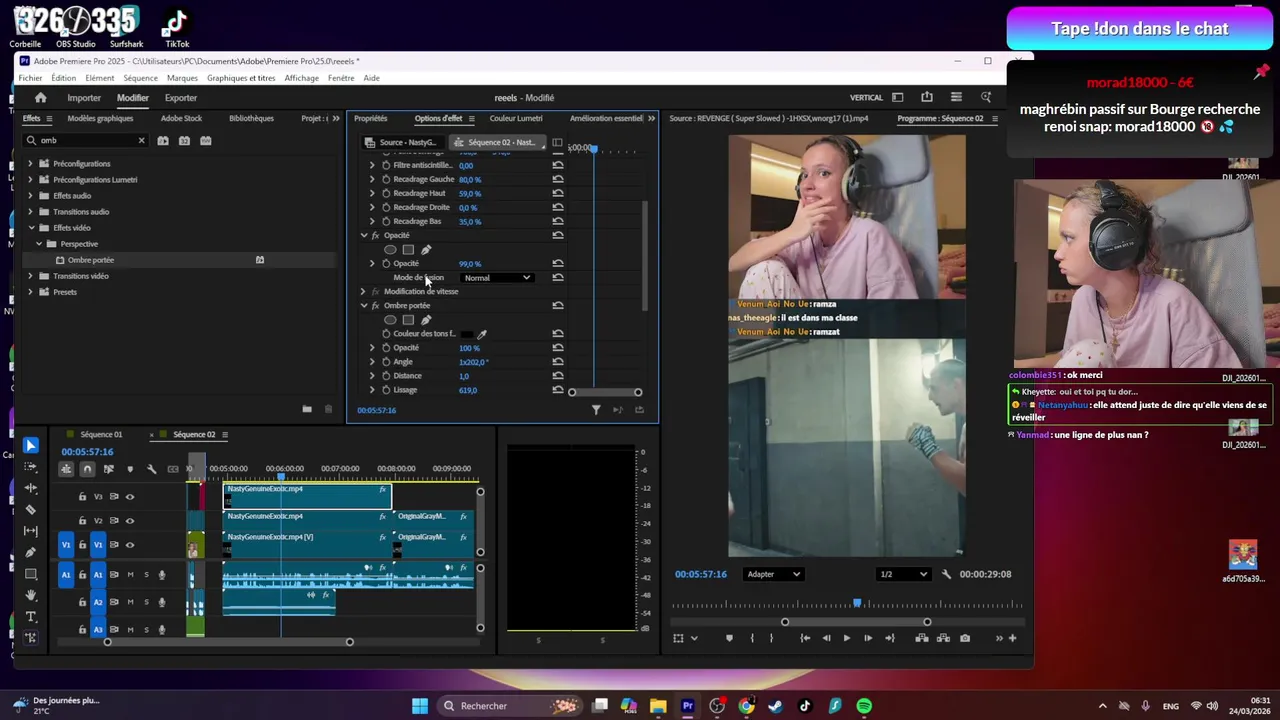Switch to Couleur Lumetri tab
This screenshot has width=1280, height=720.
point(516,118)
